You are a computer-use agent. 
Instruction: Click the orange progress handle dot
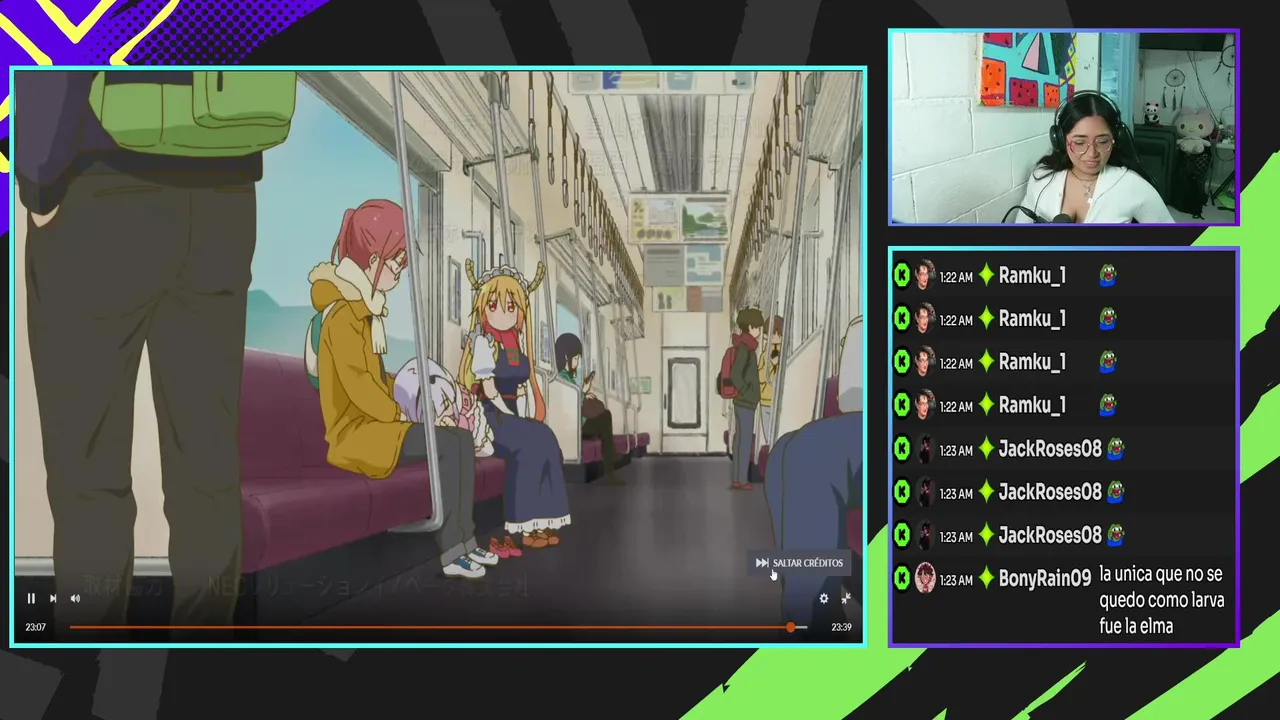[790, 627]
